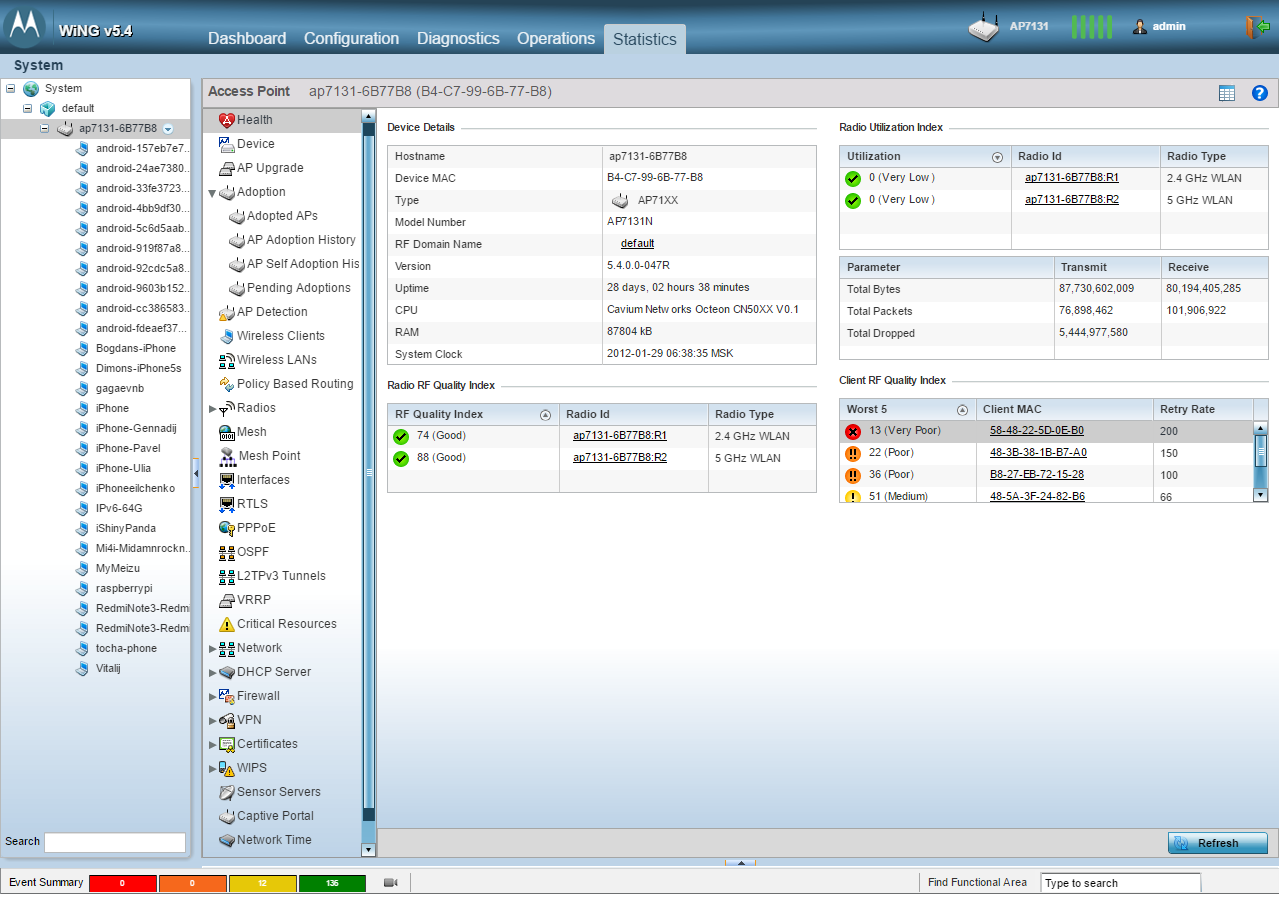Open the ap7131-6B77B8 node dropdown arrow
Screen dimensions: 1279x897
pos(168,129)
